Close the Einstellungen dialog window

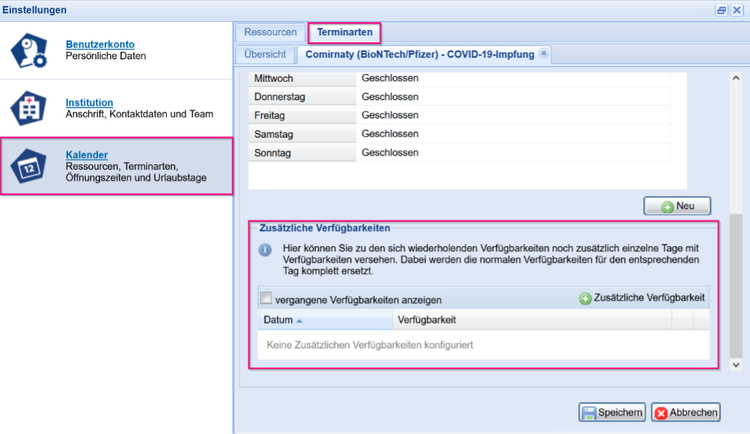point(737,10)
